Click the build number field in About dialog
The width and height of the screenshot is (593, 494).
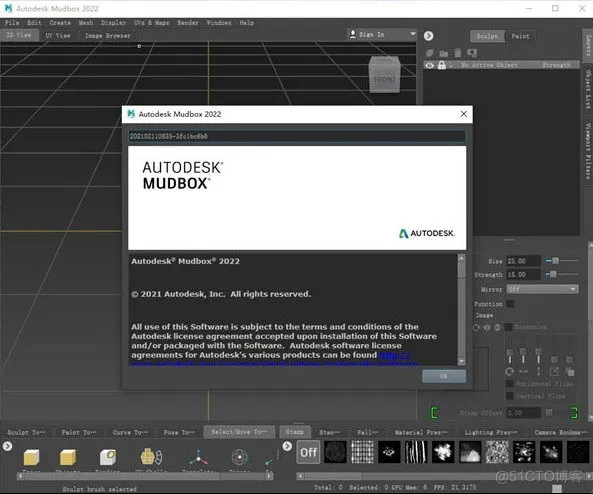click(297, 136)
